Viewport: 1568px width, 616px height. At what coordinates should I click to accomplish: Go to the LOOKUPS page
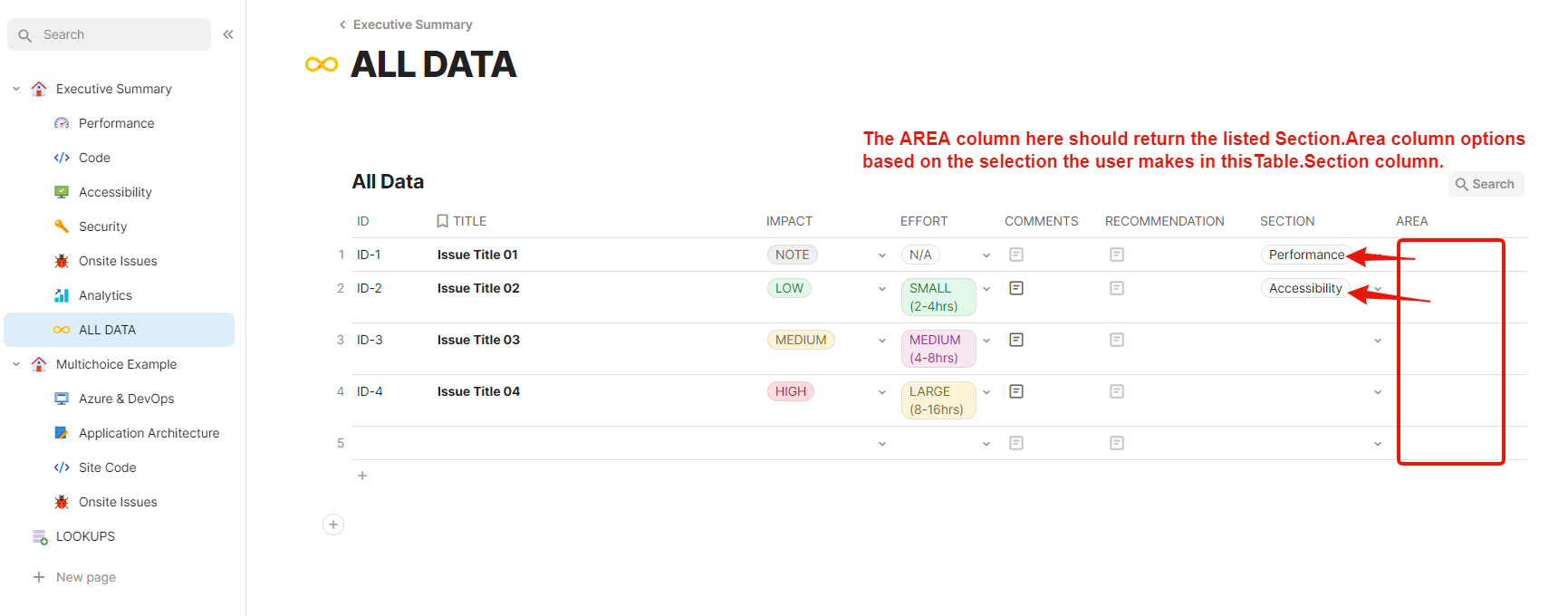[x=85, y=536]
